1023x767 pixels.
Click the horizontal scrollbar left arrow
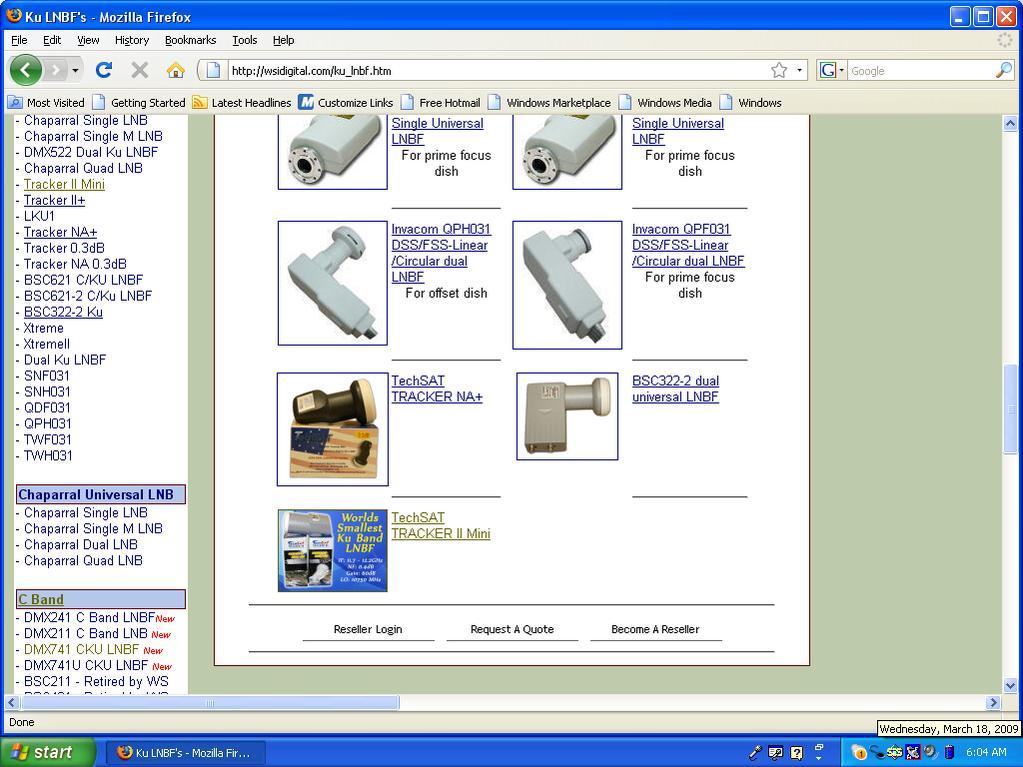(12, 702)
